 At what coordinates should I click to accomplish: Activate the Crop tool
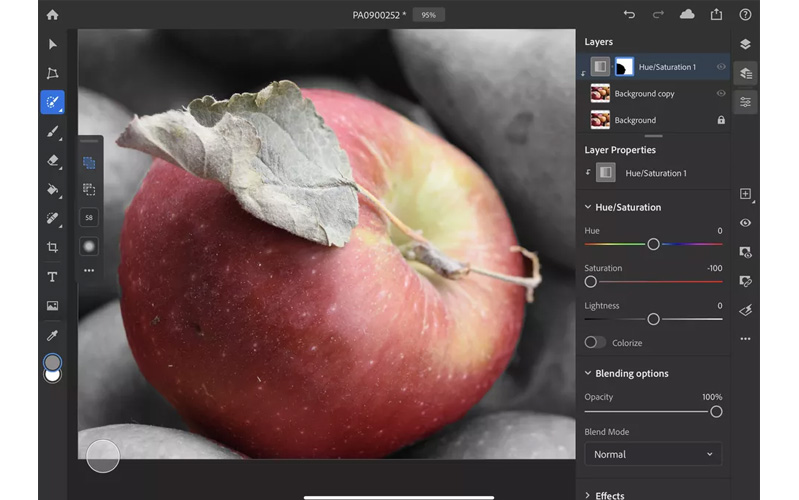pos(53,247)
